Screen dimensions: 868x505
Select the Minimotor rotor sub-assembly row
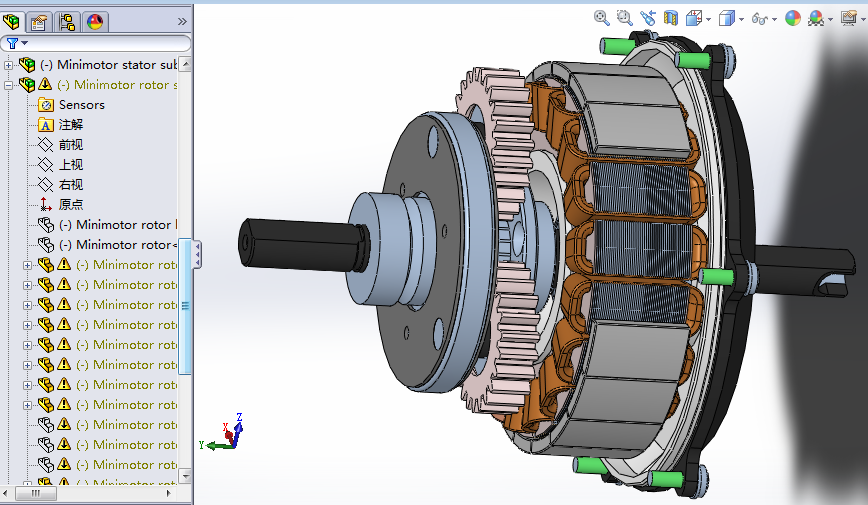pos(117,85)
